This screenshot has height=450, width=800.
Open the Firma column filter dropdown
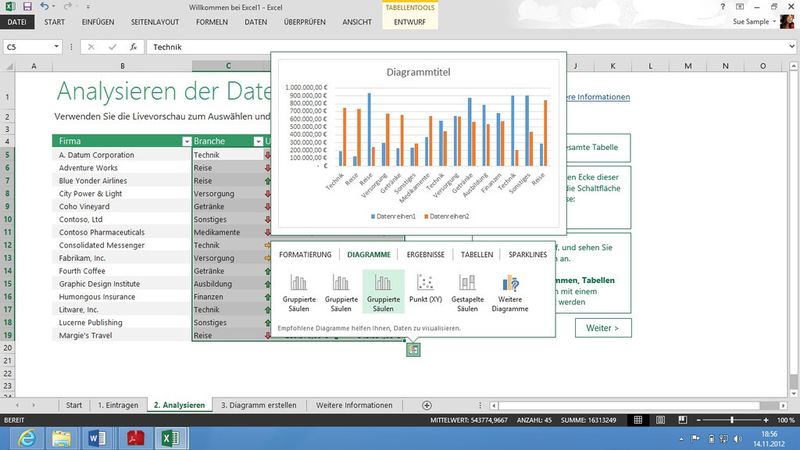coord(186,141)
